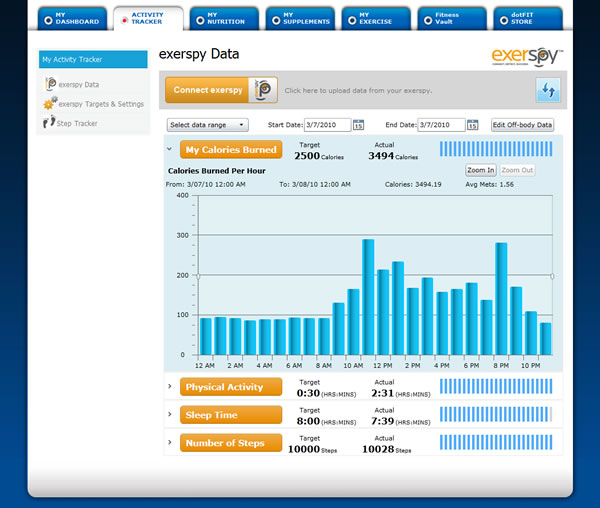
Task: Click the exerspy Data sidebar icon
Action: click(x=50, y=85)
